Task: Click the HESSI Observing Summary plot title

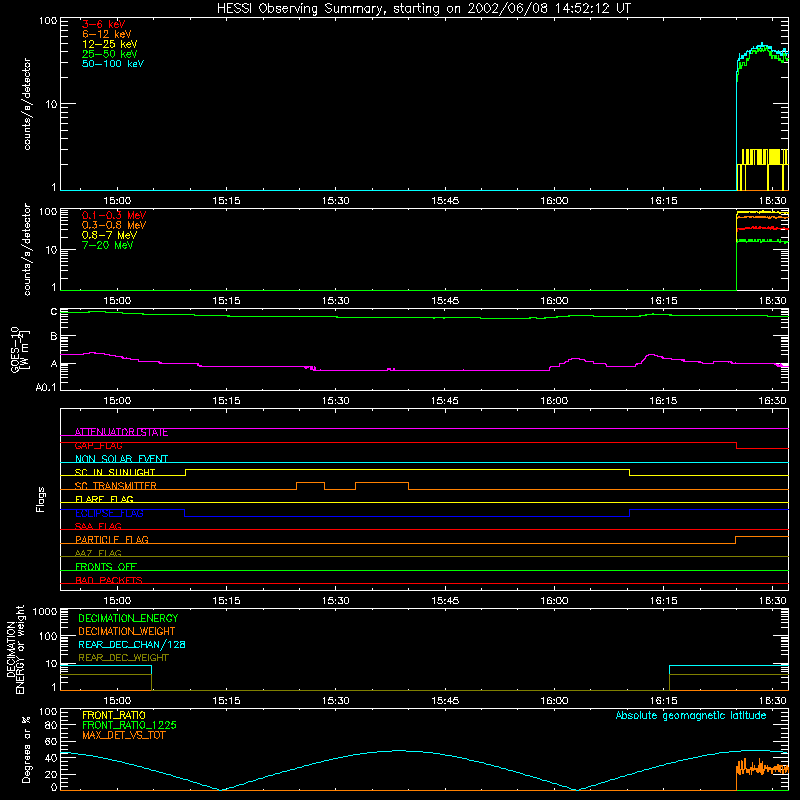Action: click(x=424, y=9)
